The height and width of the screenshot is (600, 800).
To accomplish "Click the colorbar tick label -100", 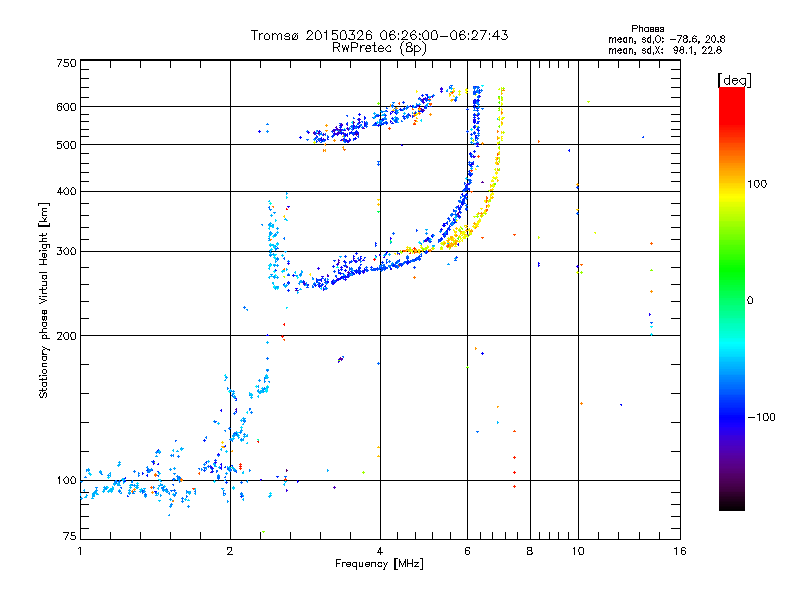I will tap(764, 416).
